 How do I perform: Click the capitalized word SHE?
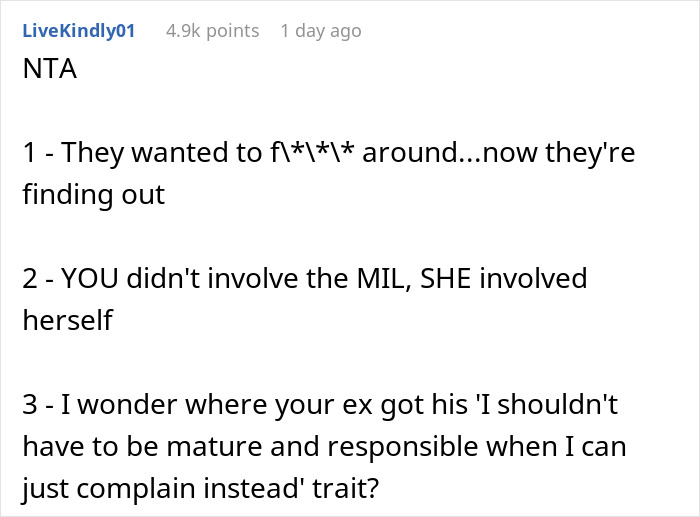point(446,279)
